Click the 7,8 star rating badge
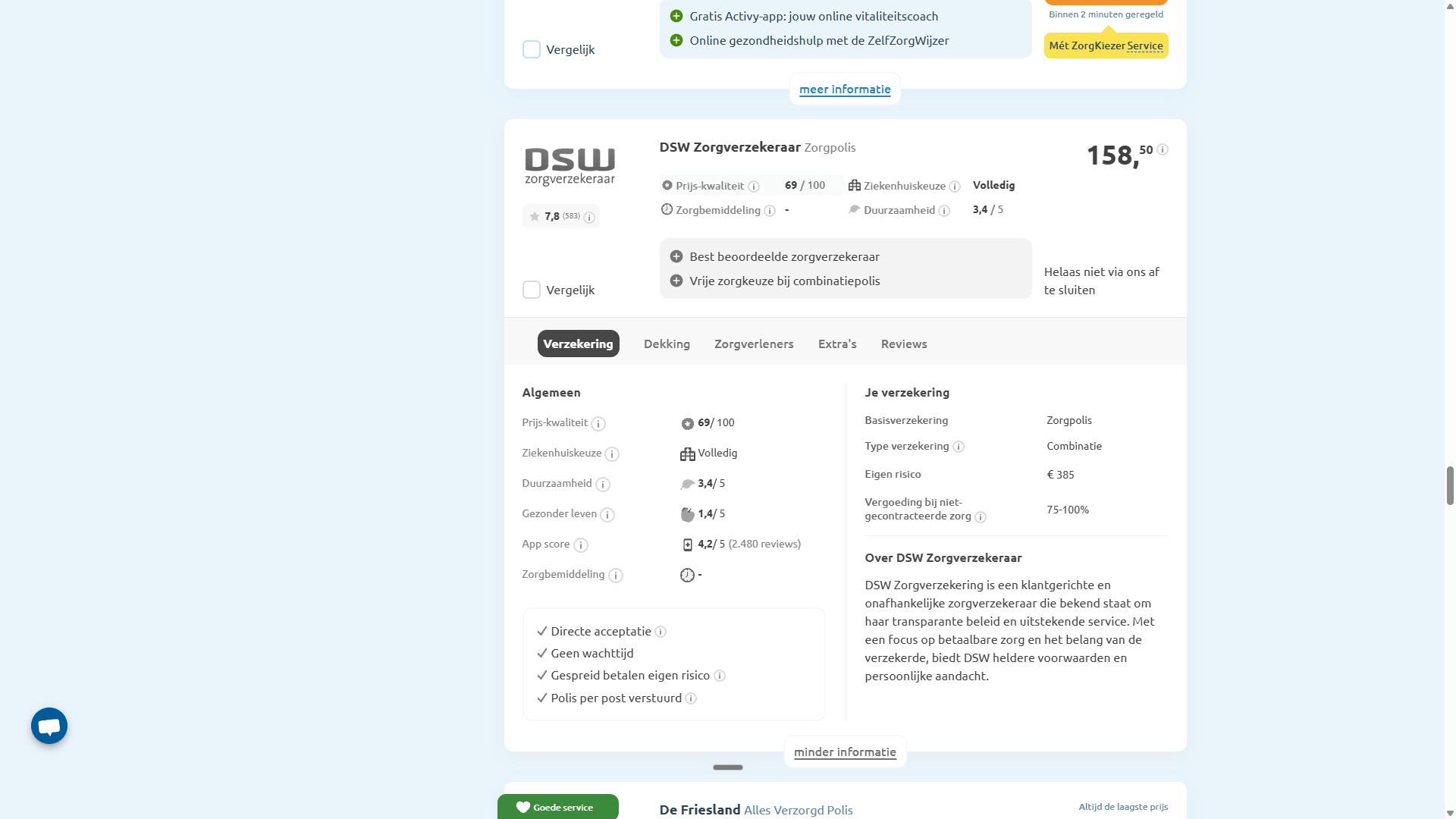Viewport: 1456px width, 819px height. (561, 216)
